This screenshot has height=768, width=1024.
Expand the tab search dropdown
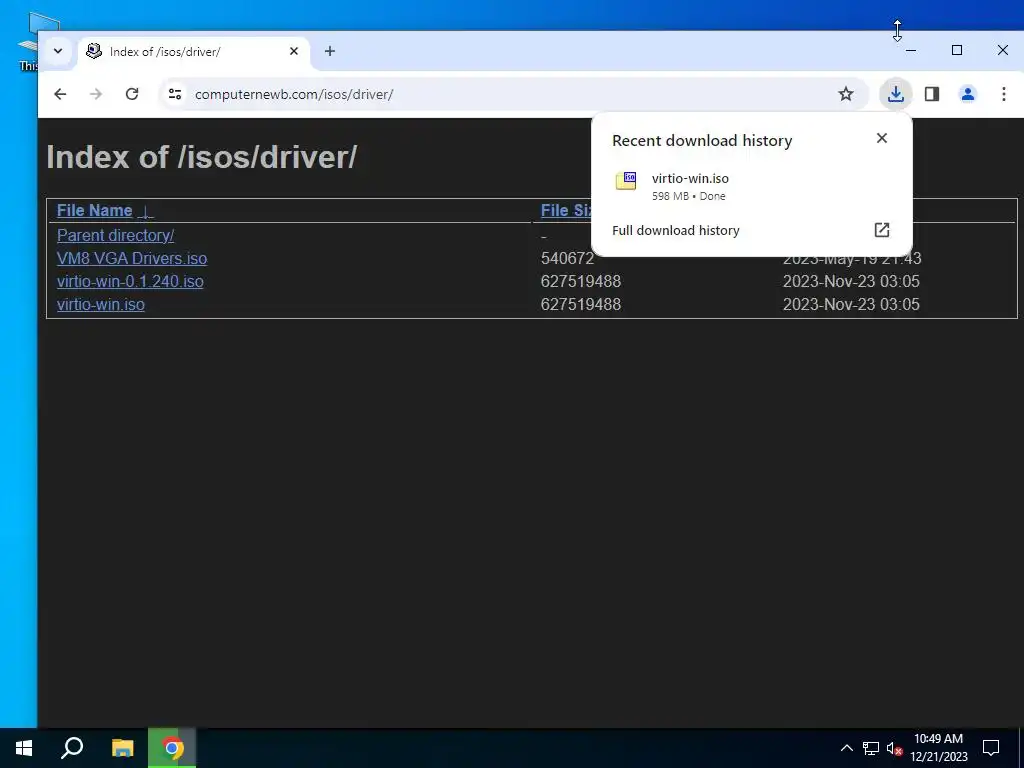[x=57, y=51]
